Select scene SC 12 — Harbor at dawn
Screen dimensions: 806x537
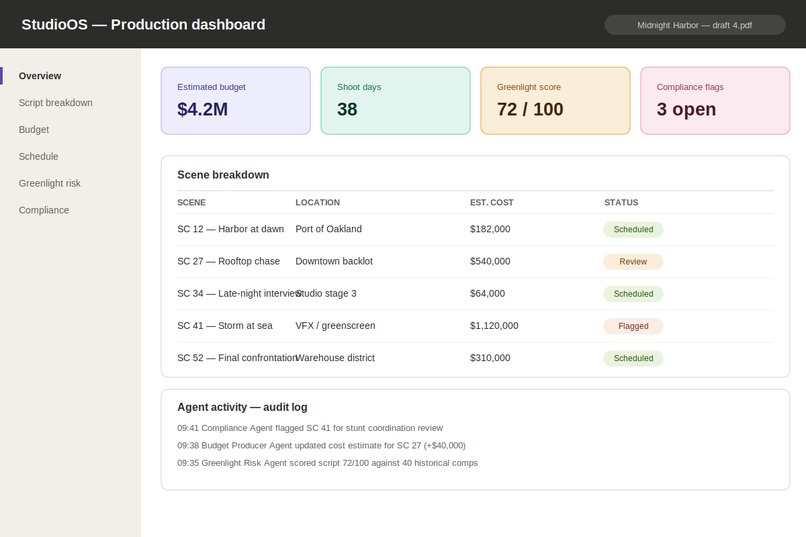230,229
